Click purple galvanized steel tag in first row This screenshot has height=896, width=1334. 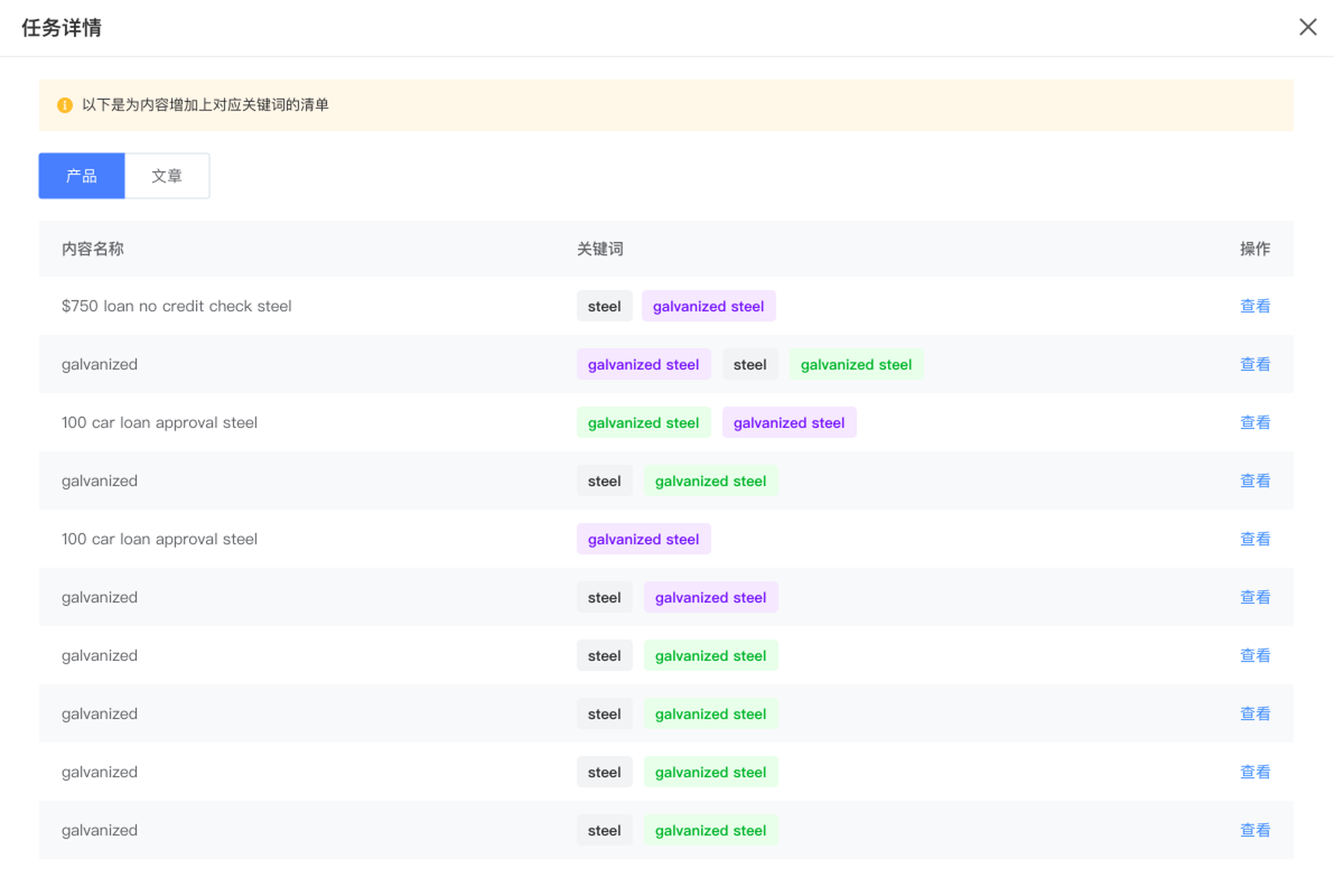[x=708, y=306]
